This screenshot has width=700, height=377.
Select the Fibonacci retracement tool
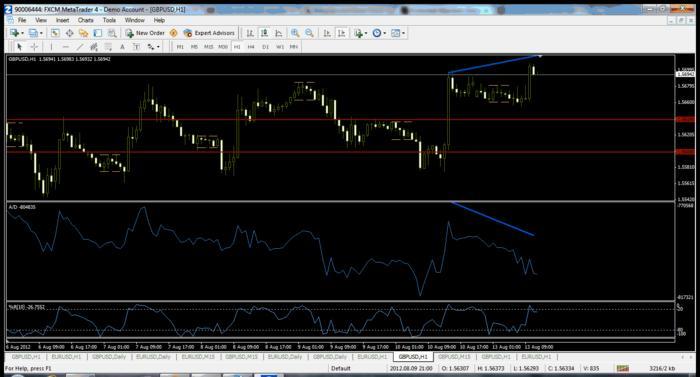[108, 46]
